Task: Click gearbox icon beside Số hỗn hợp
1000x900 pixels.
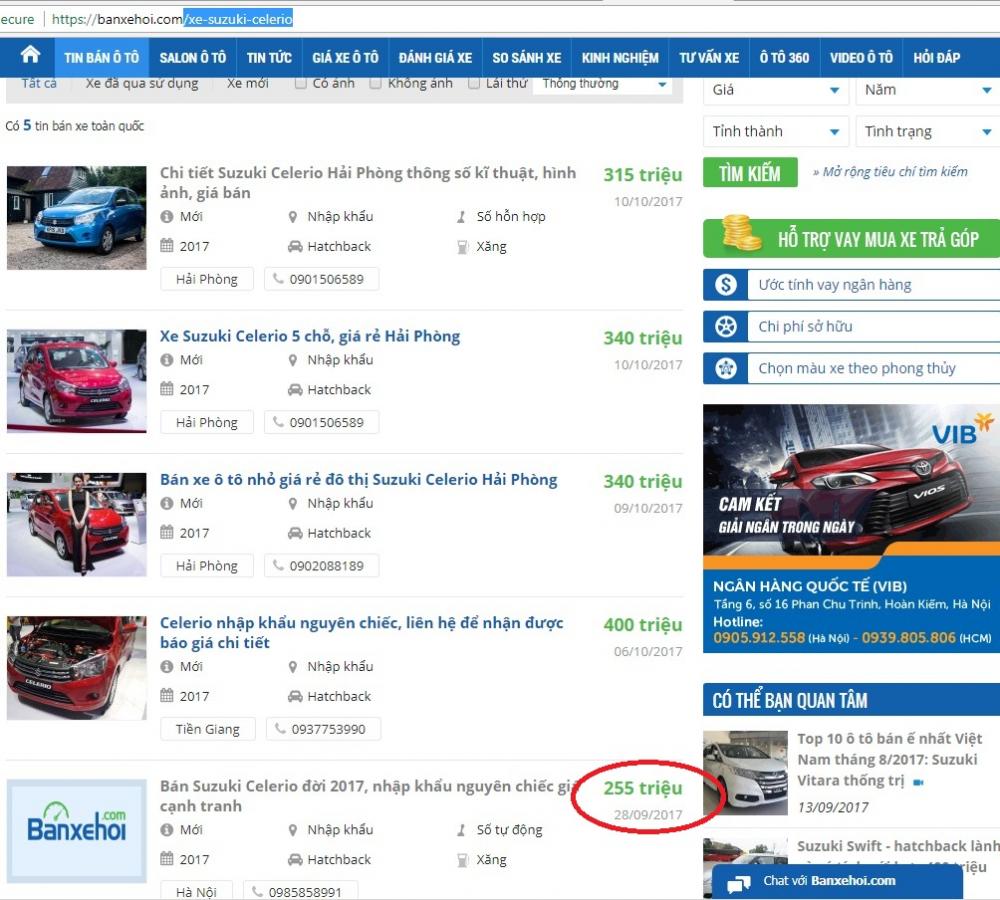Action: pyautogui.click(x=461, y=217)
